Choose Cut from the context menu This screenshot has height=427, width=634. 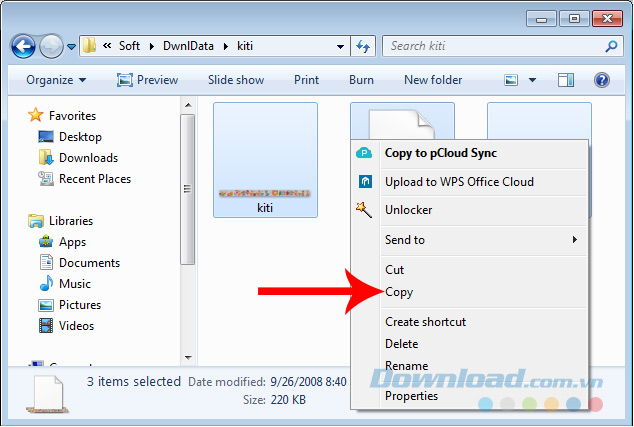click(x=469, y=270)
